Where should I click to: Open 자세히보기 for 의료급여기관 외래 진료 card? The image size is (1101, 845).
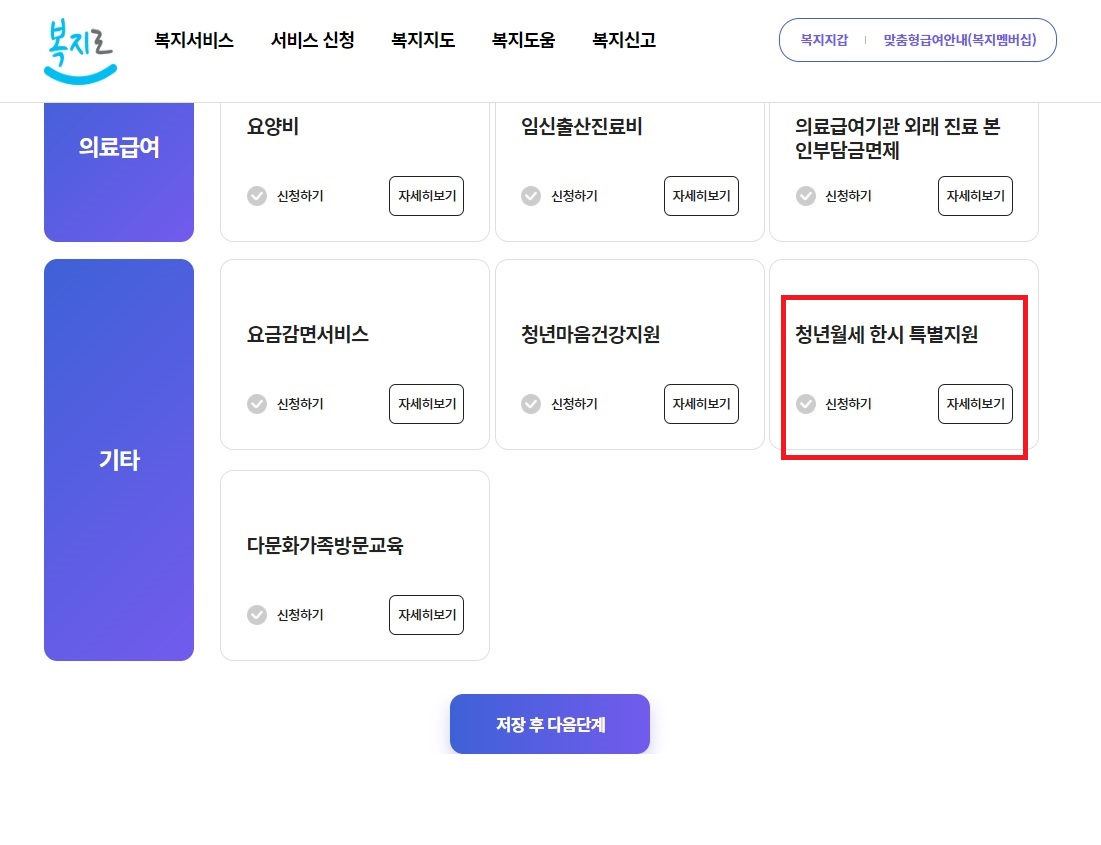[975, 196]
